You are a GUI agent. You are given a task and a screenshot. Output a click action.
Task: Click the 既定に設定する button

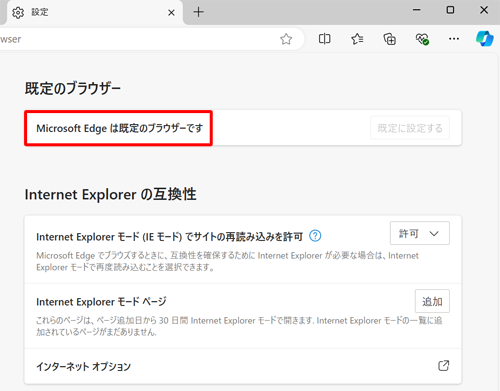pyautogui.click(x=410, y=128)
